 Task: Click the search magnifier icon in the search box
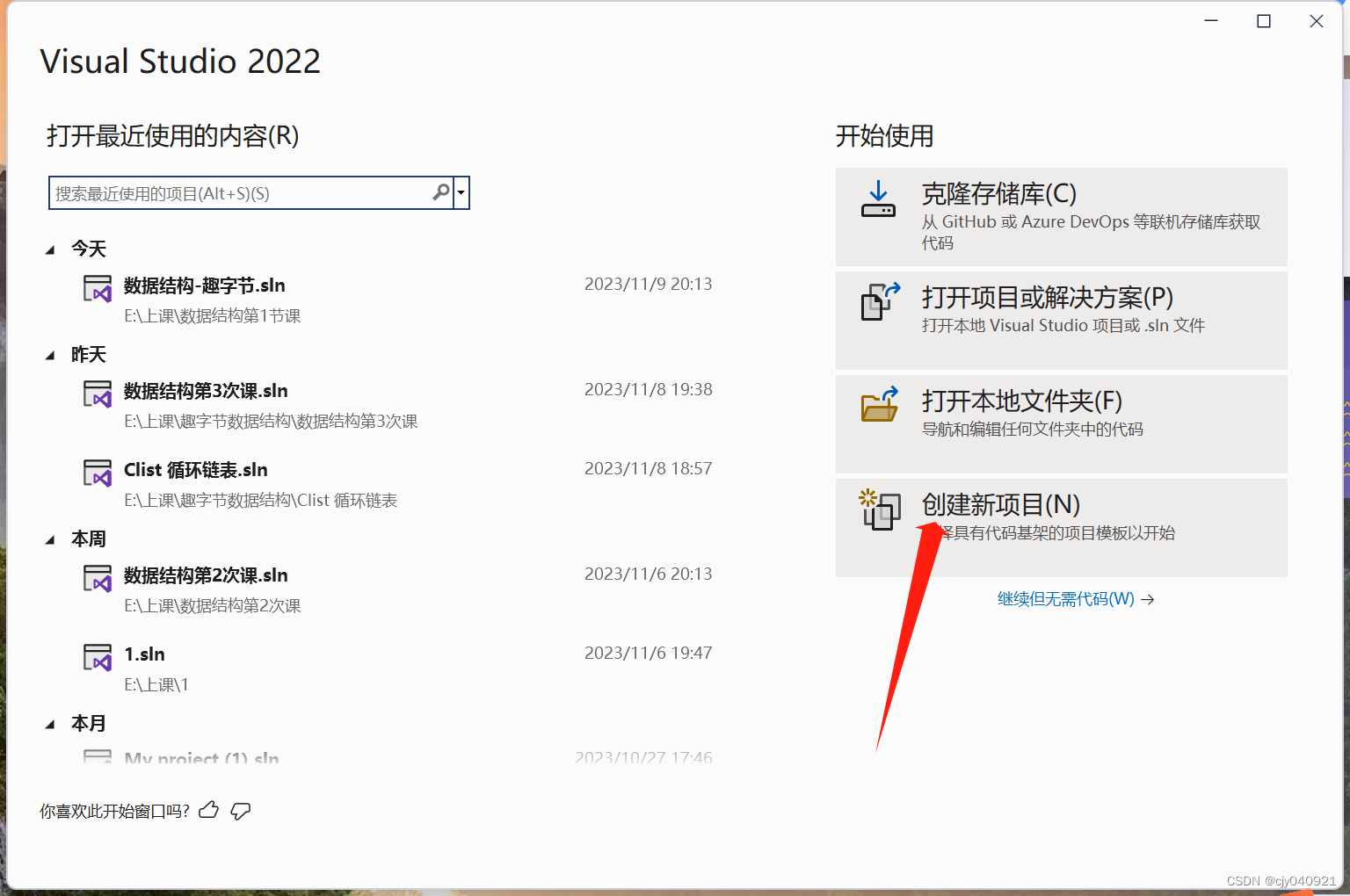[x=440, y=192]
